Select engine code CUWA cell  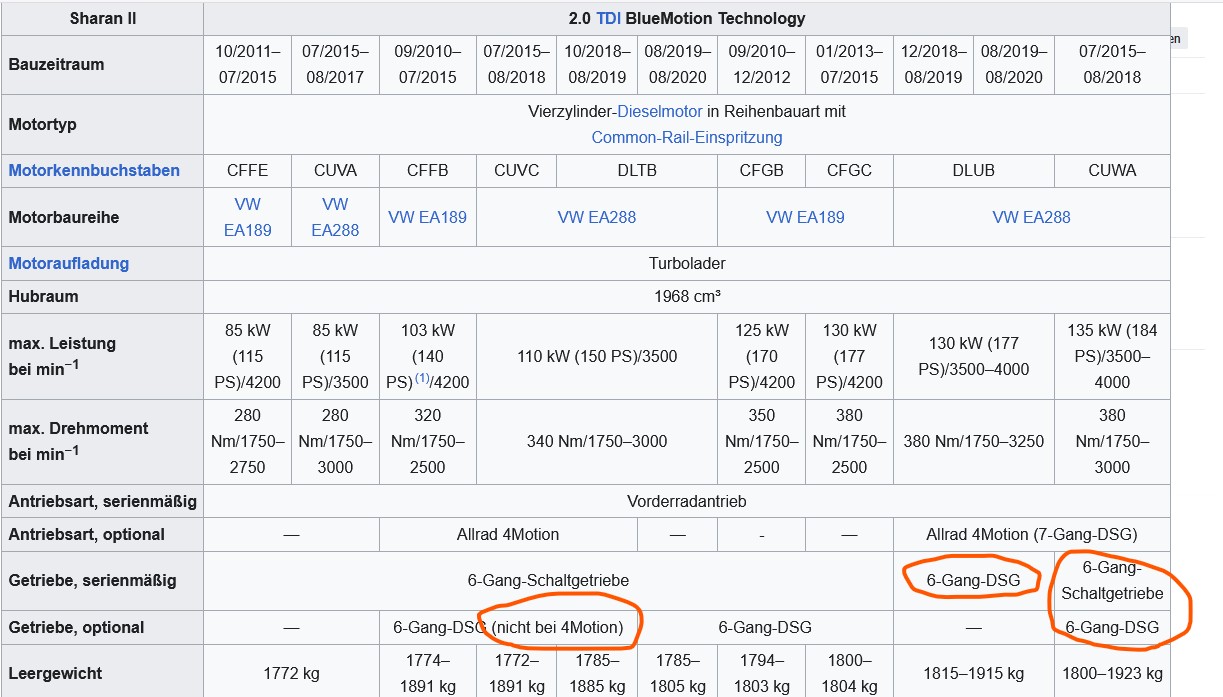[1112, 170]
